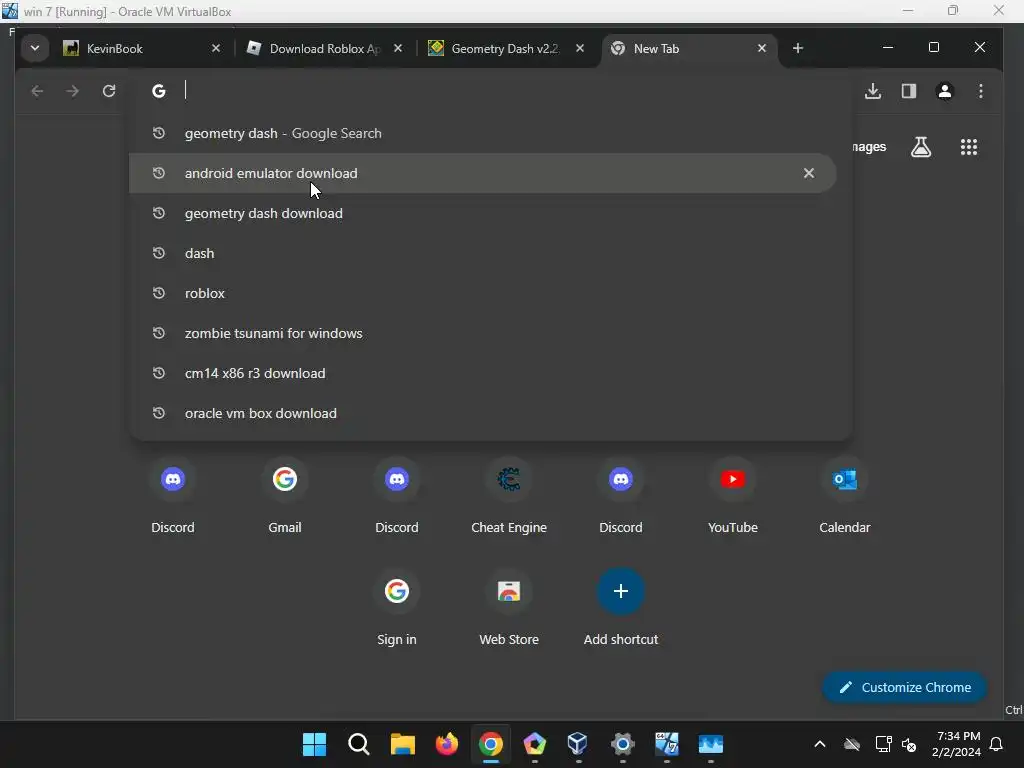Show hidden system tray icons
Image resolution: width=1024 pixels, height=768 pixels.
pyautogui.click(x=820, y=744)
